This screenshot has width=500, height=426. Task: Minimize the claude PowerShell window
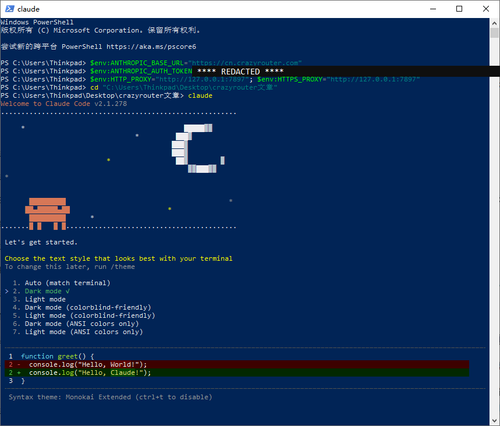pyautogui.click(x=433, y=9)
